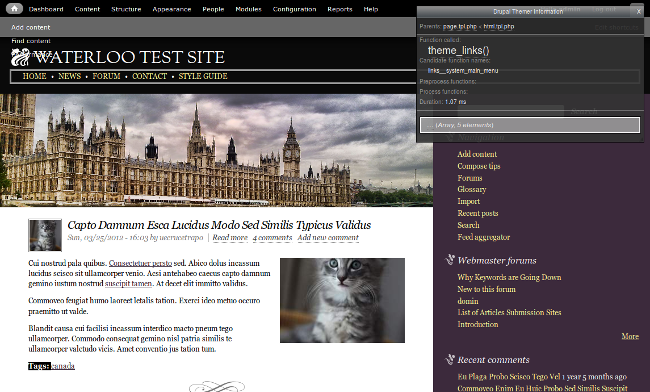This screenshot has height=392, width=650.
Task: Click the Waterloo crest logo
Action: tap(20, 57)
